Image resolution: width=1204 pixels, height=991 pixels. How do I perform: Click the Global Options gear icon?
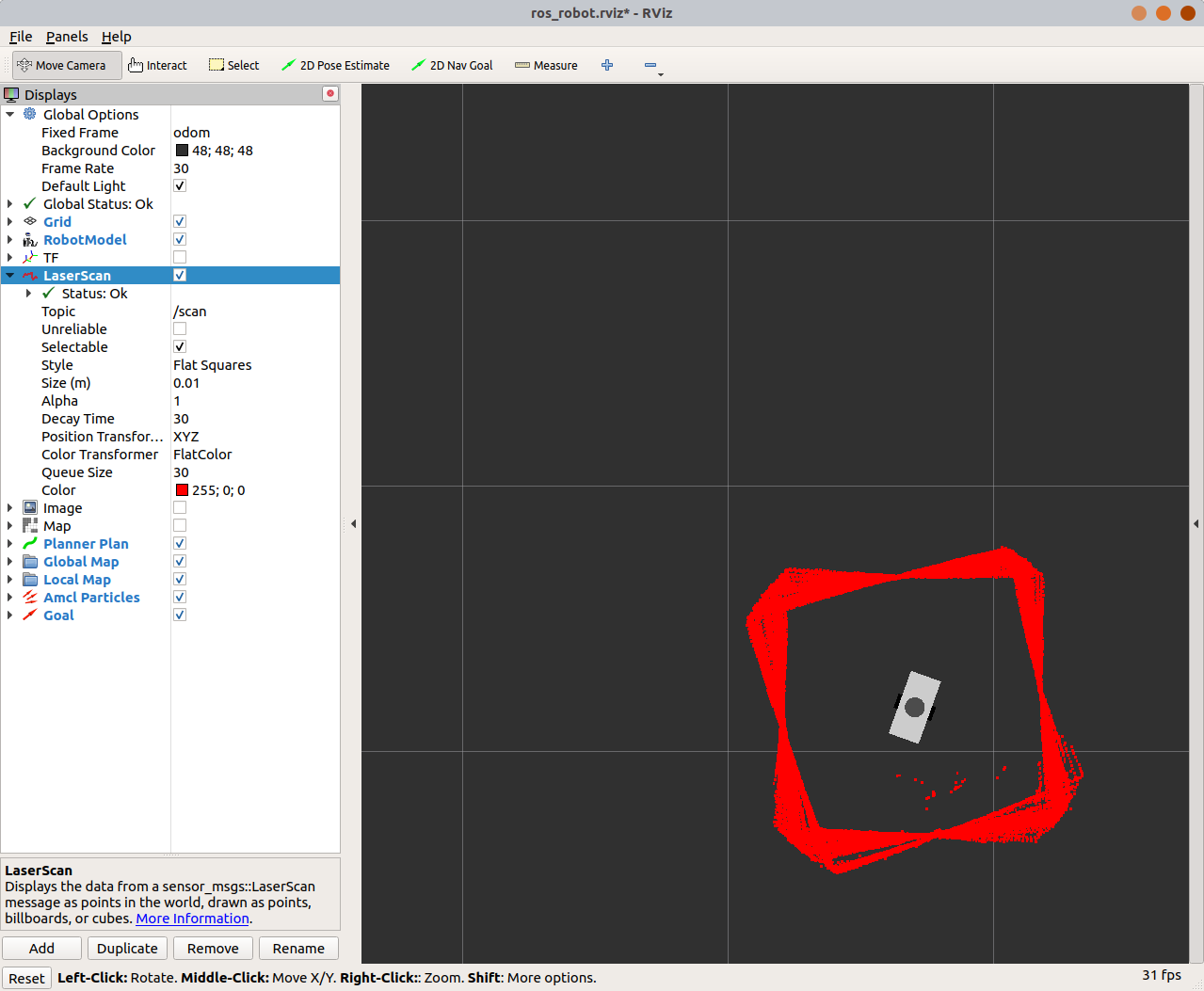point(30,114)
